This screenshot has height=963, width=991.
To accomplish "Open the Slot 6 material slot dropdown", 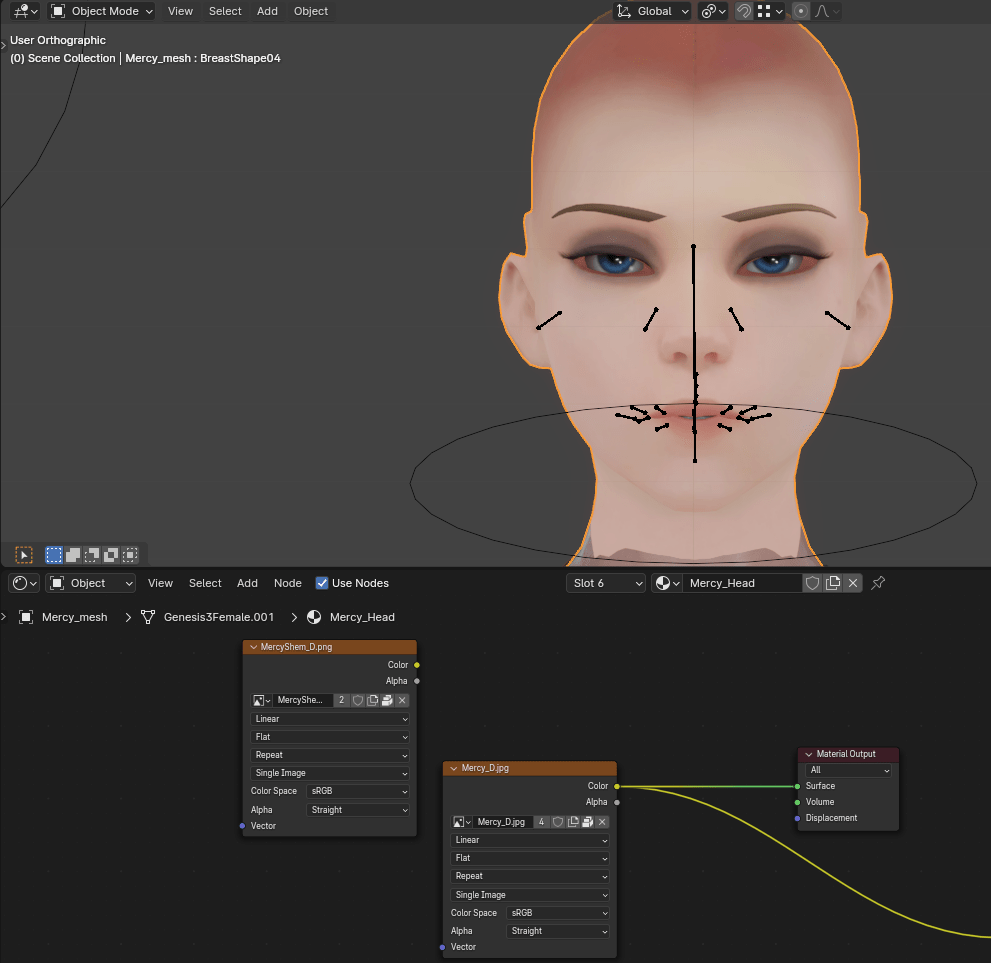I will [605, 582].
